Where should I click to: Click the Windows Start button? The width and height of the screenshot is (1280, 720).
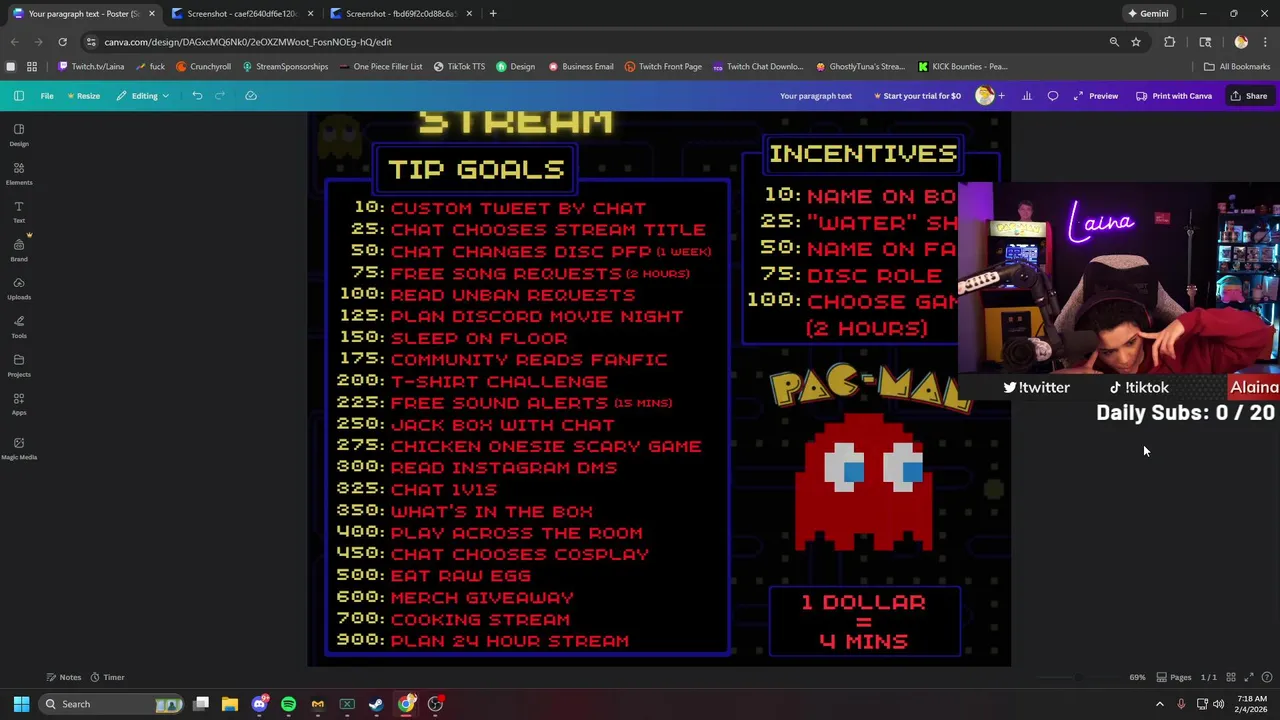pyautogui.click(x=21, y=704)
